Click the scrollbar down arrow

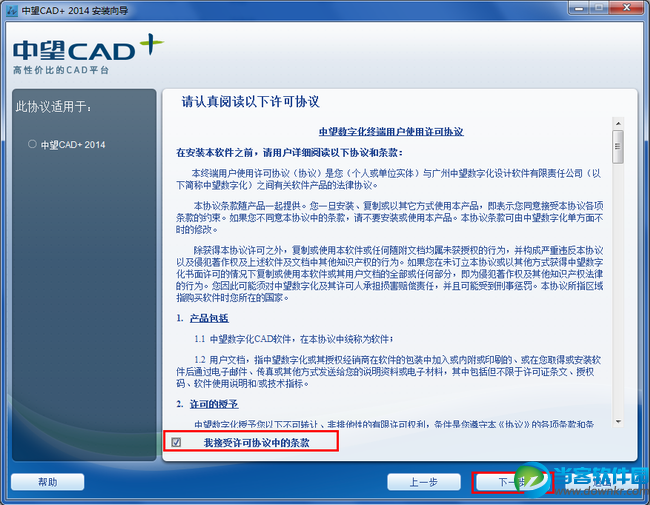pyautogui.click(x=618, y=421)
